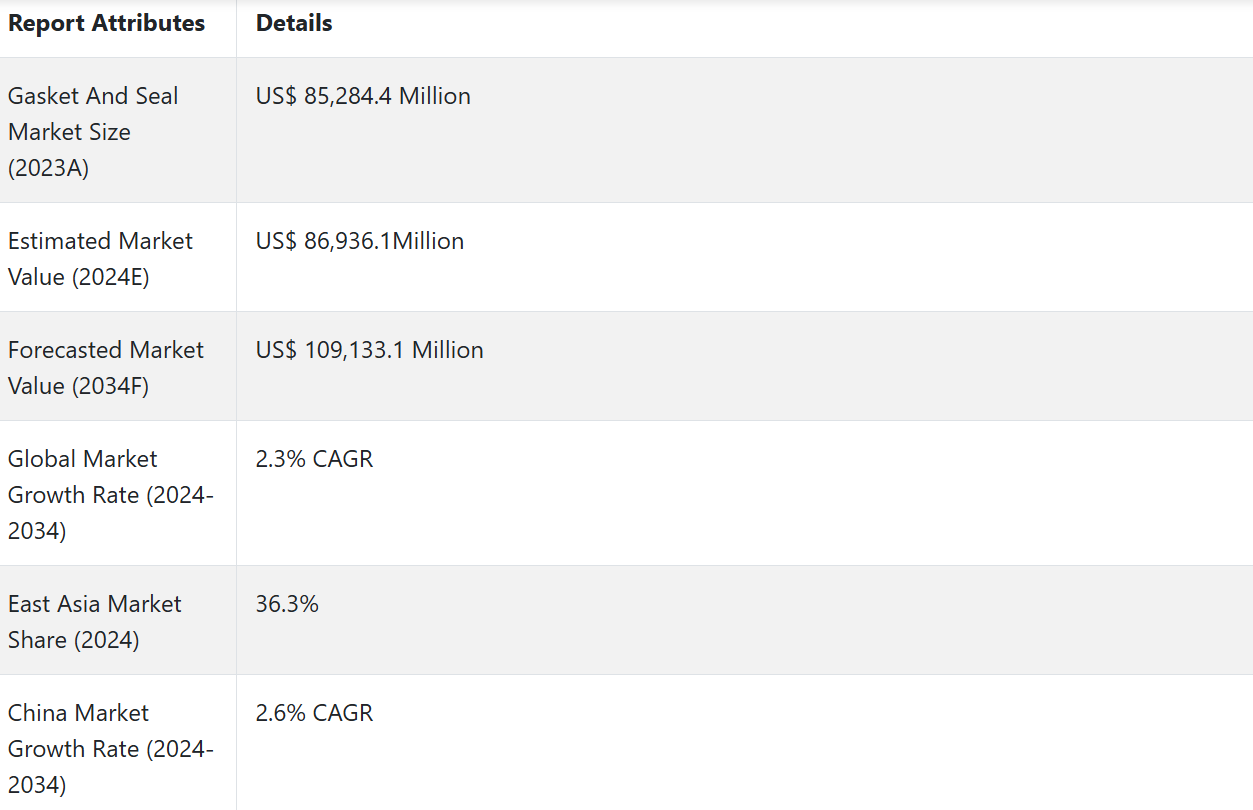Image resolution: width=1253 pixels, height=810 pixels.
Task: Select Forecasted Market Value (2034F) cell
Action: click(x=105, y=368)
